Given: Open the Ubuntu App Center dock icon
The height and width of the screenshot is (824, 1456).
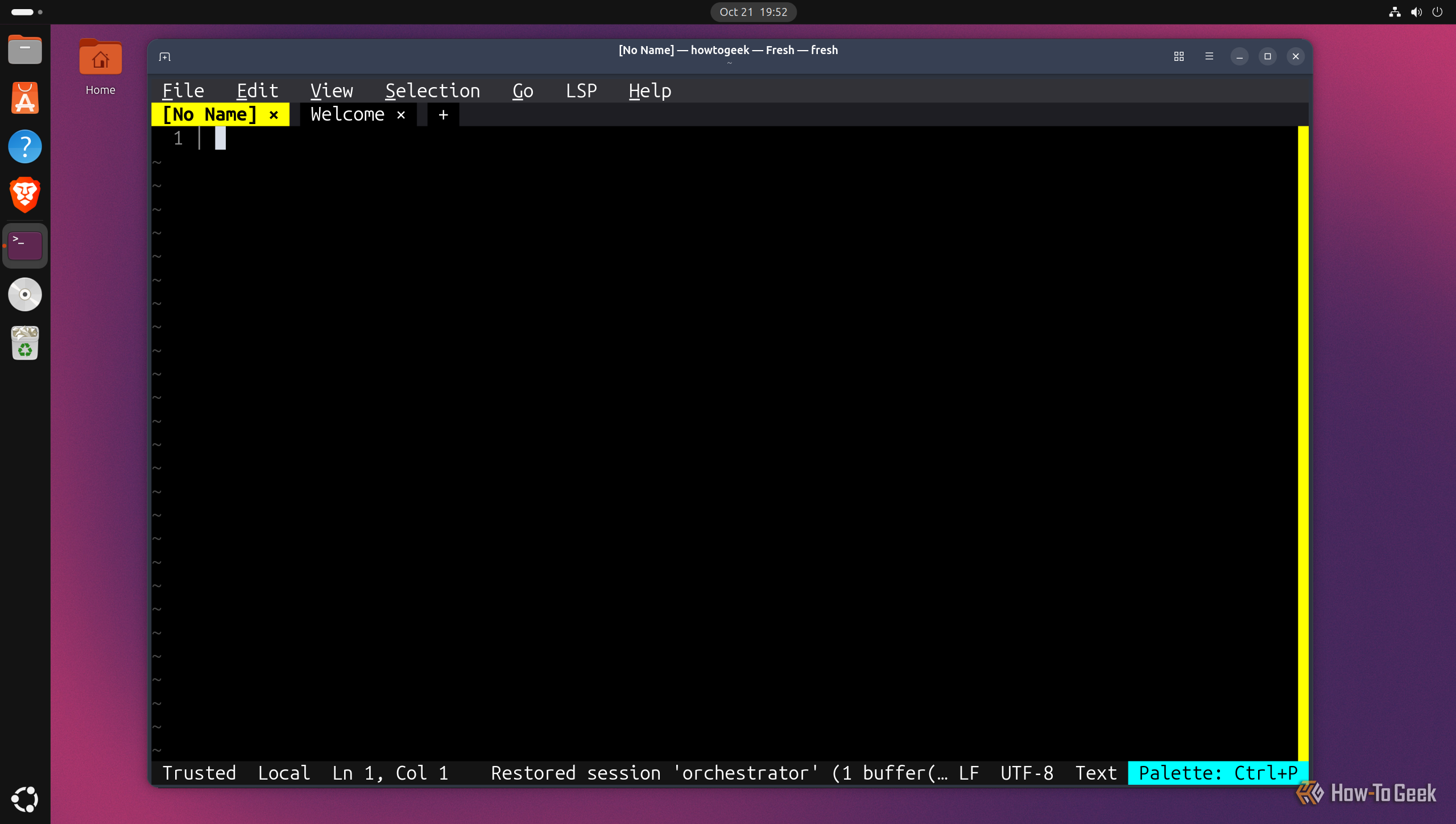Looking at the screenshot, I should pyautogui.click(x=25, y=98).
